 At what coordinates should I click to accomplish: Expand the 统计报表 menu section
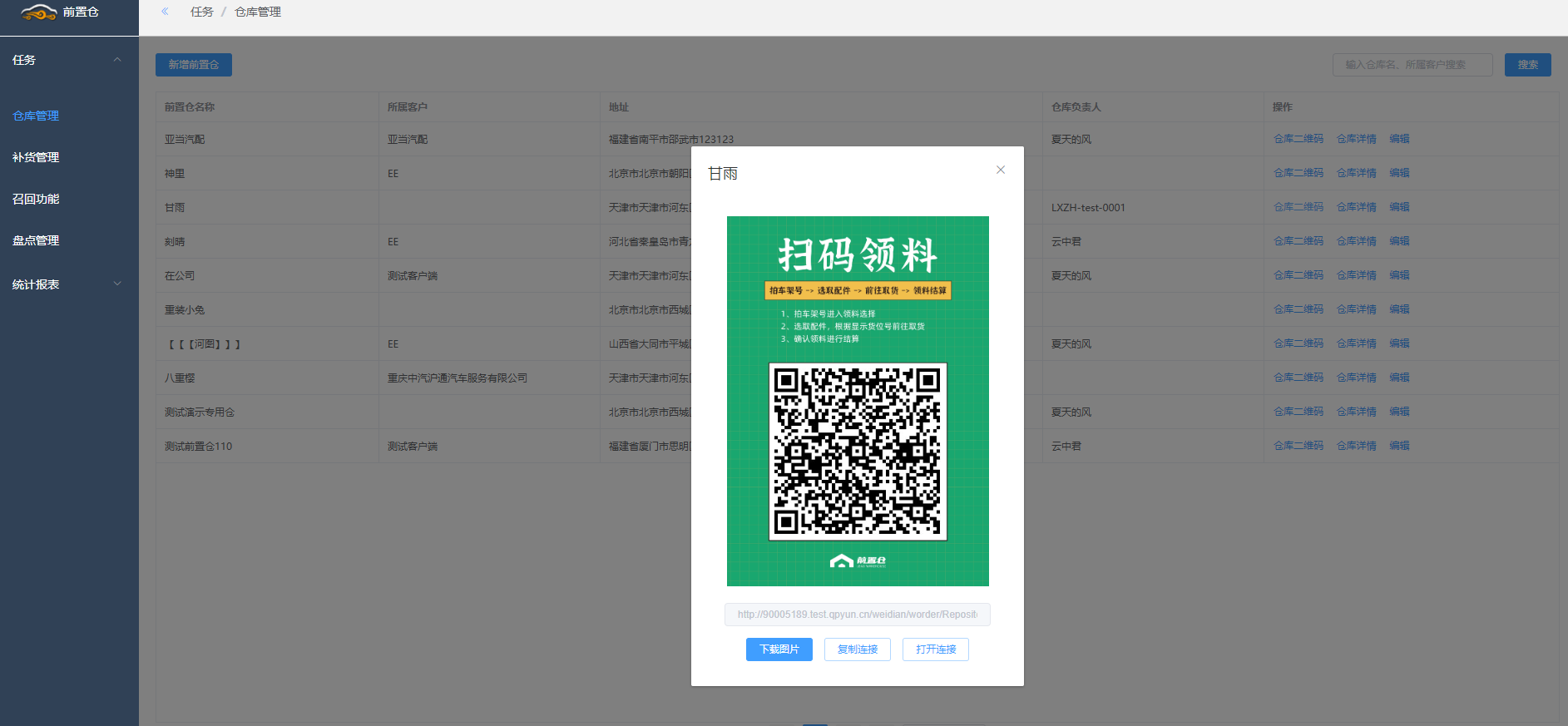point(117,284)
